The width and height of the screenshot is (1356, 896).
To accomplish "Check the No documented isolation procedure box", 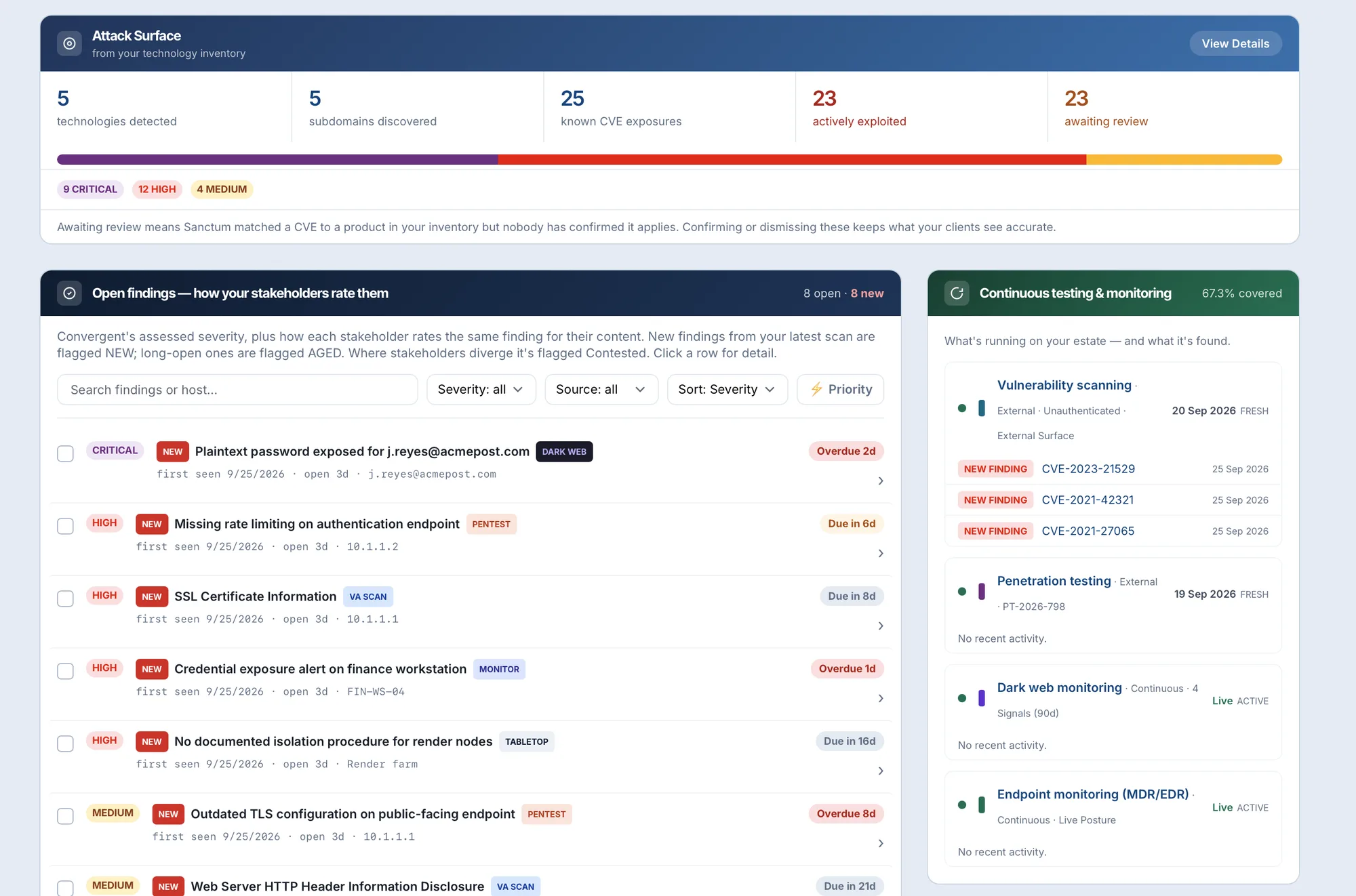I will tap(65, 744).
